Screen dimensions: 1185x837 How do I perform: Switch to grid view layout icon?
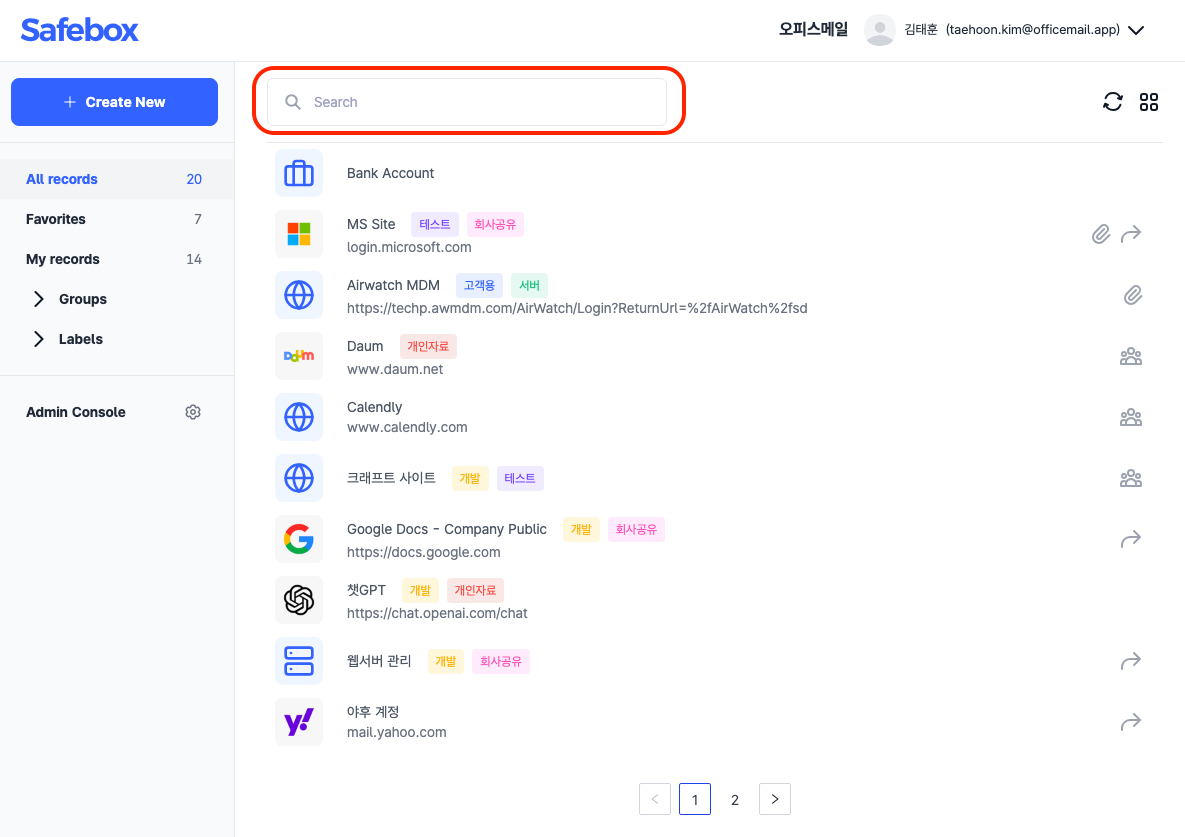click(x=1149, y=102)
